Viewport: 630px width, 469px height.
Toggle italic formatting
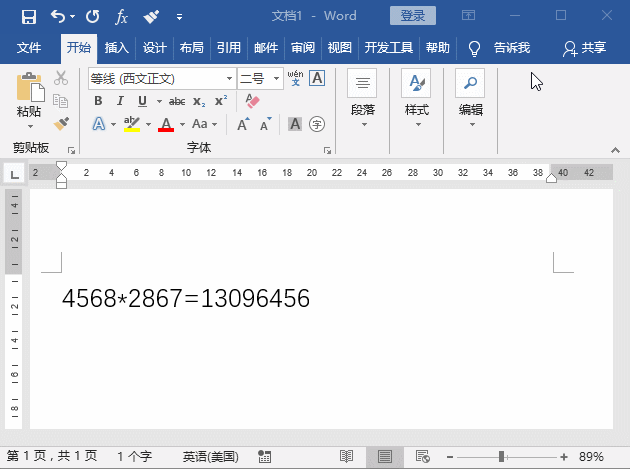point(120,101)
